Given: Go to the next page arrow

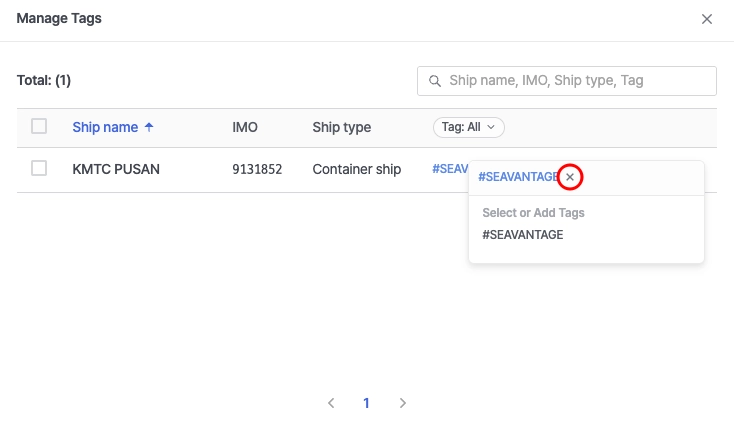Looking at the screenshot, I should click(x=403, y=403).
